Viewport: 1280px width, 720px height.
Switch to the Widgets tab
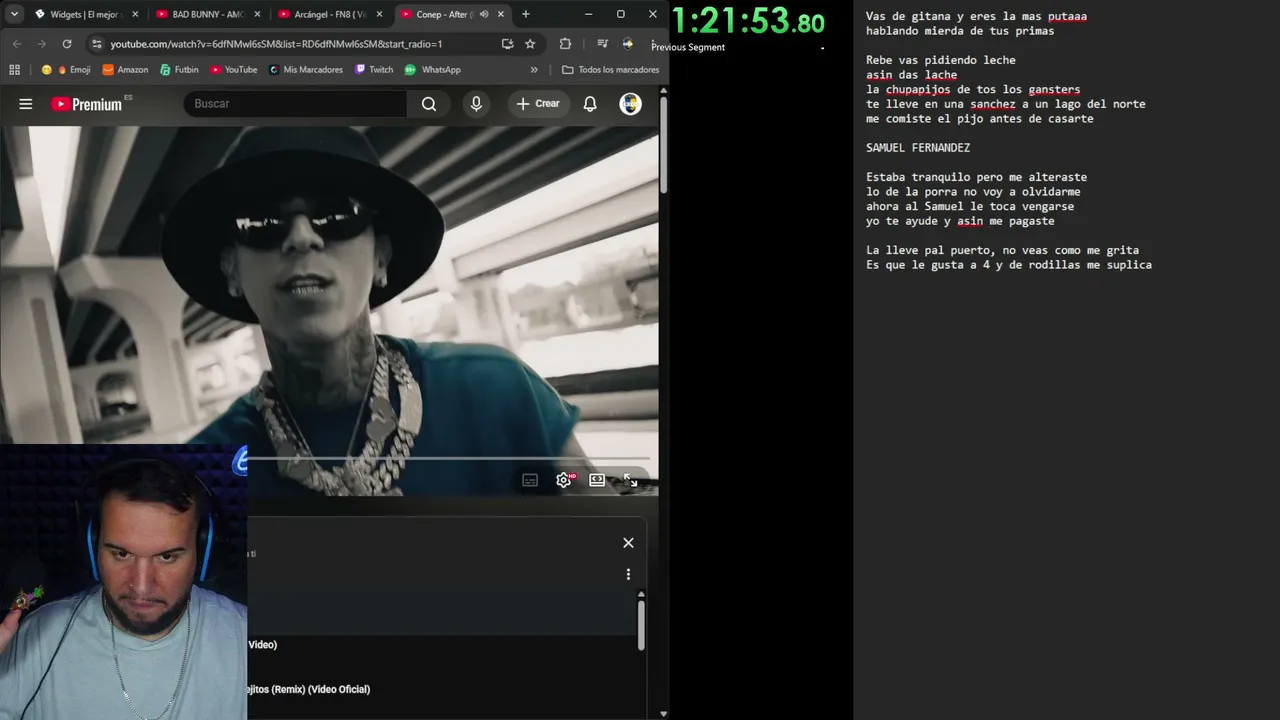point(85,14)
